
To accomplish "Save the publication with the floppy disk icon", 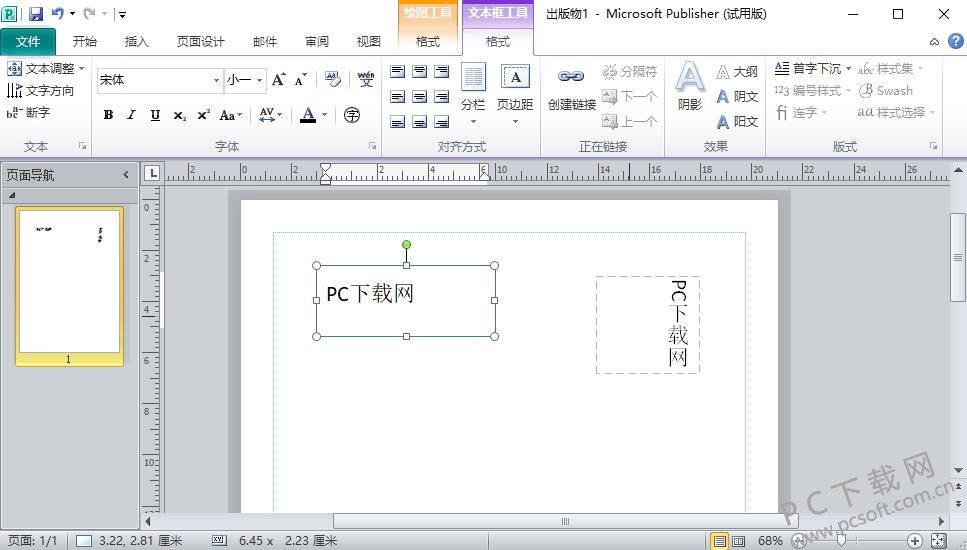I will point(36,14).
